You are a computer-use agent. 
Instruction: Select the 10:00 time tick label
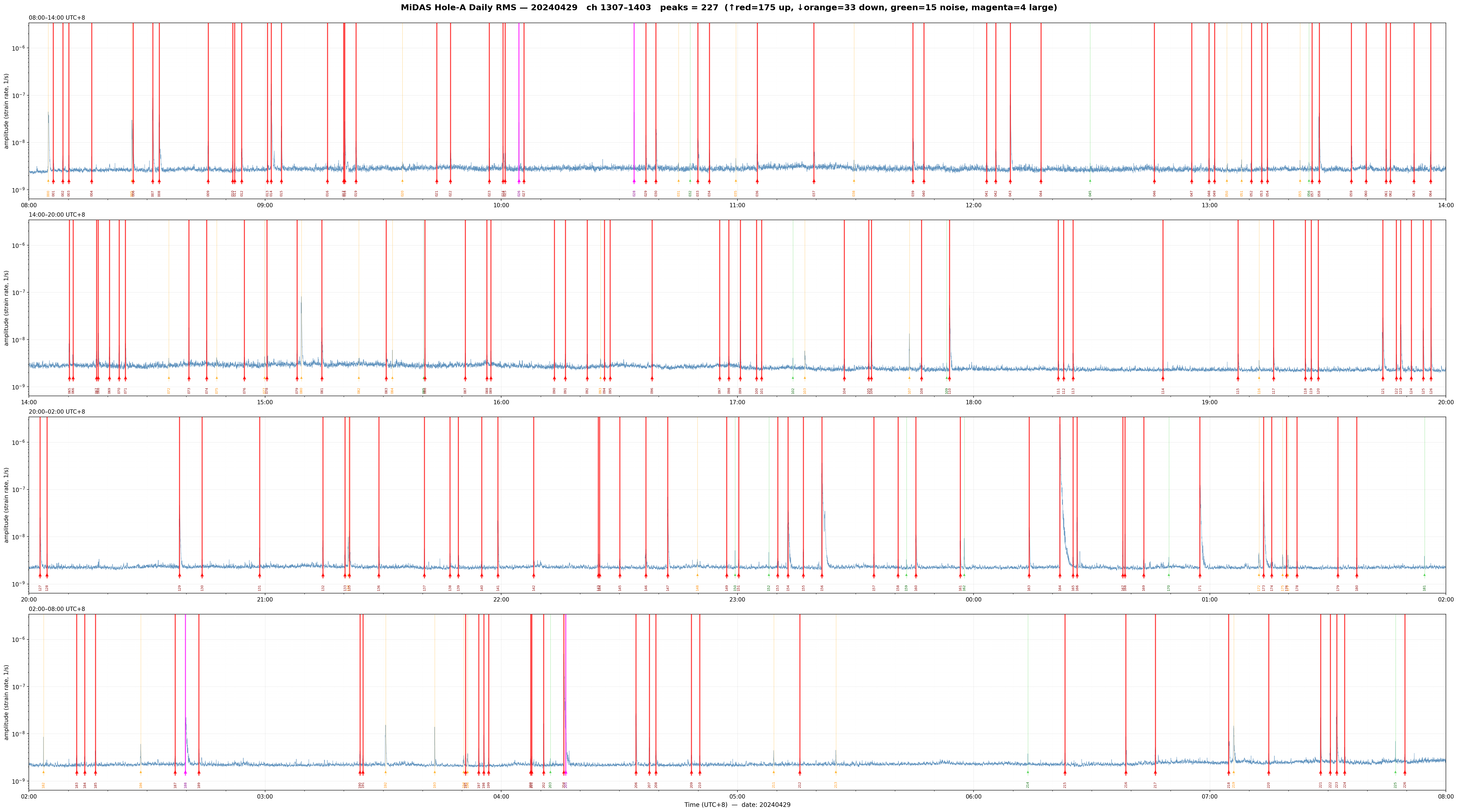(x=501, y=205)
